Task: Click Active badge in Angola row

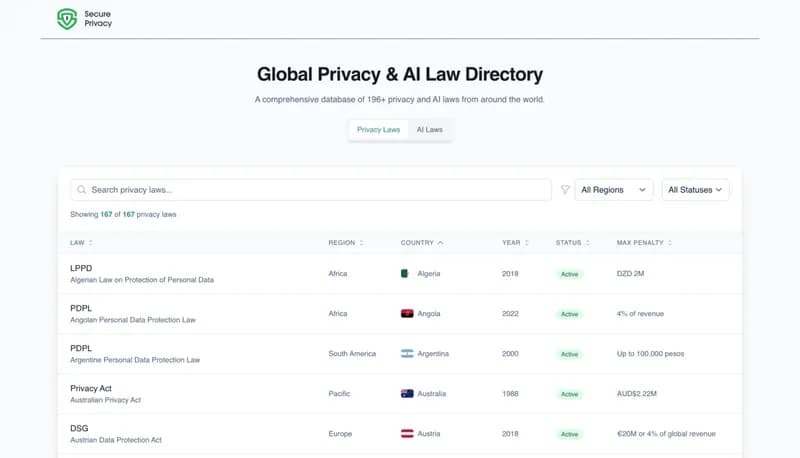Action: pos(569,314)
